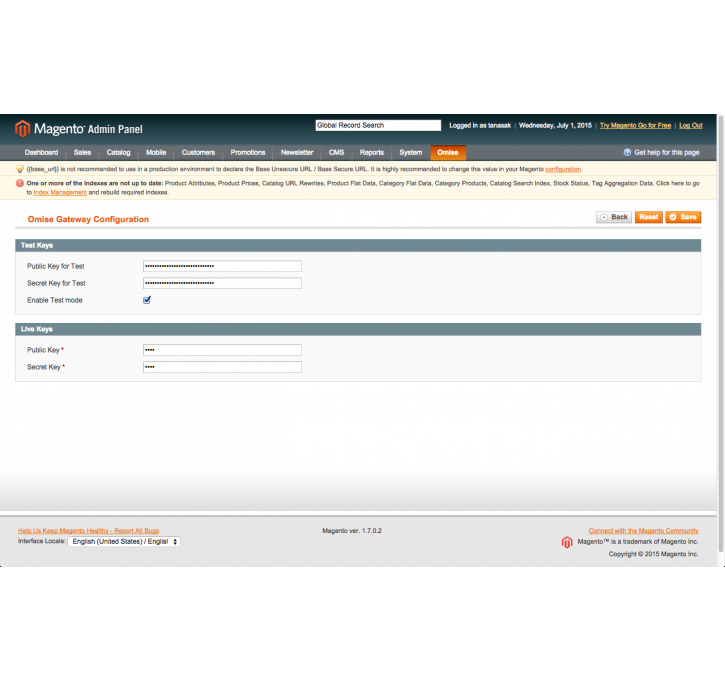Click the Magento logo in header
The height and width of the screenshot is (680, 725).
(79, 129)
